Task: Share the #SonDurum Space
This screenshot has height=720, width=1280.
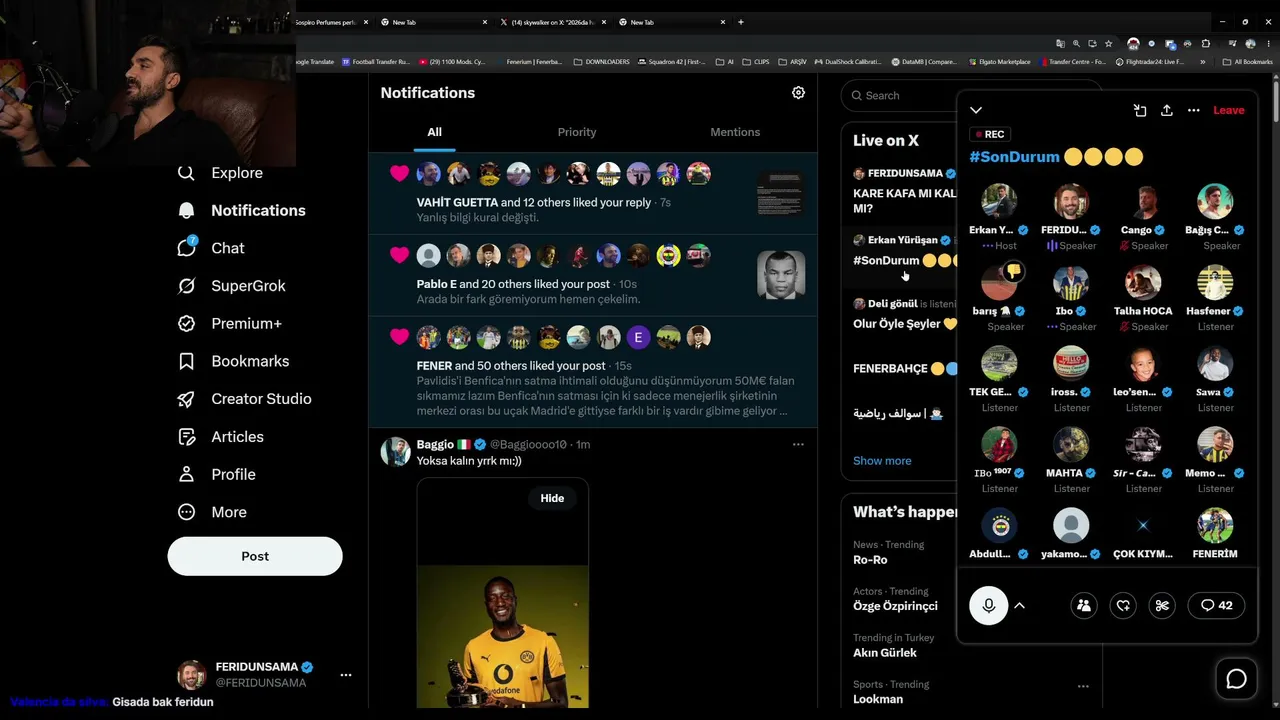Action: (1166, 110)
